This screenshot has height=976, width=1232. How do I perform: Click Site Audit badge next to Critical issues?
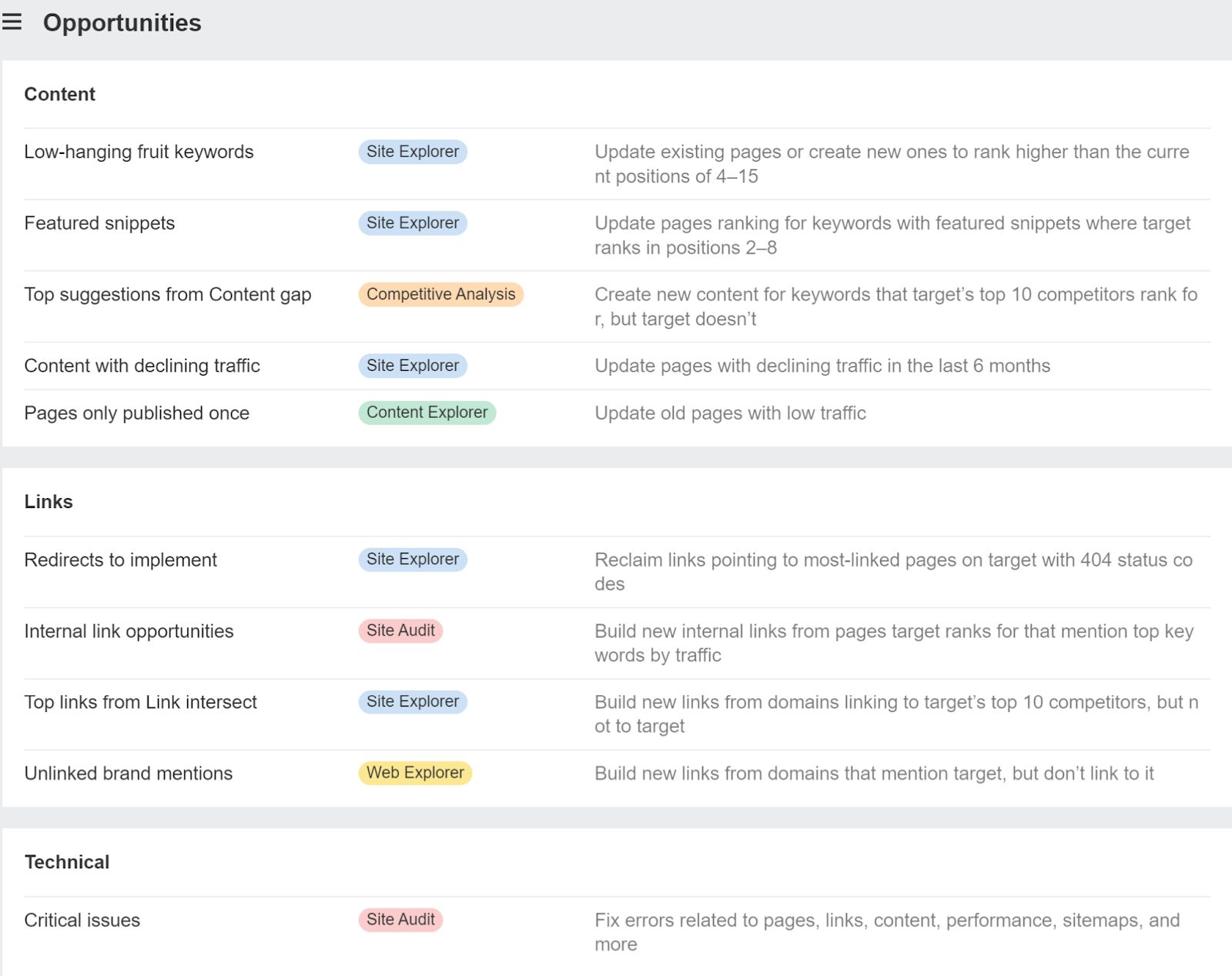click(x=400, y=920)
